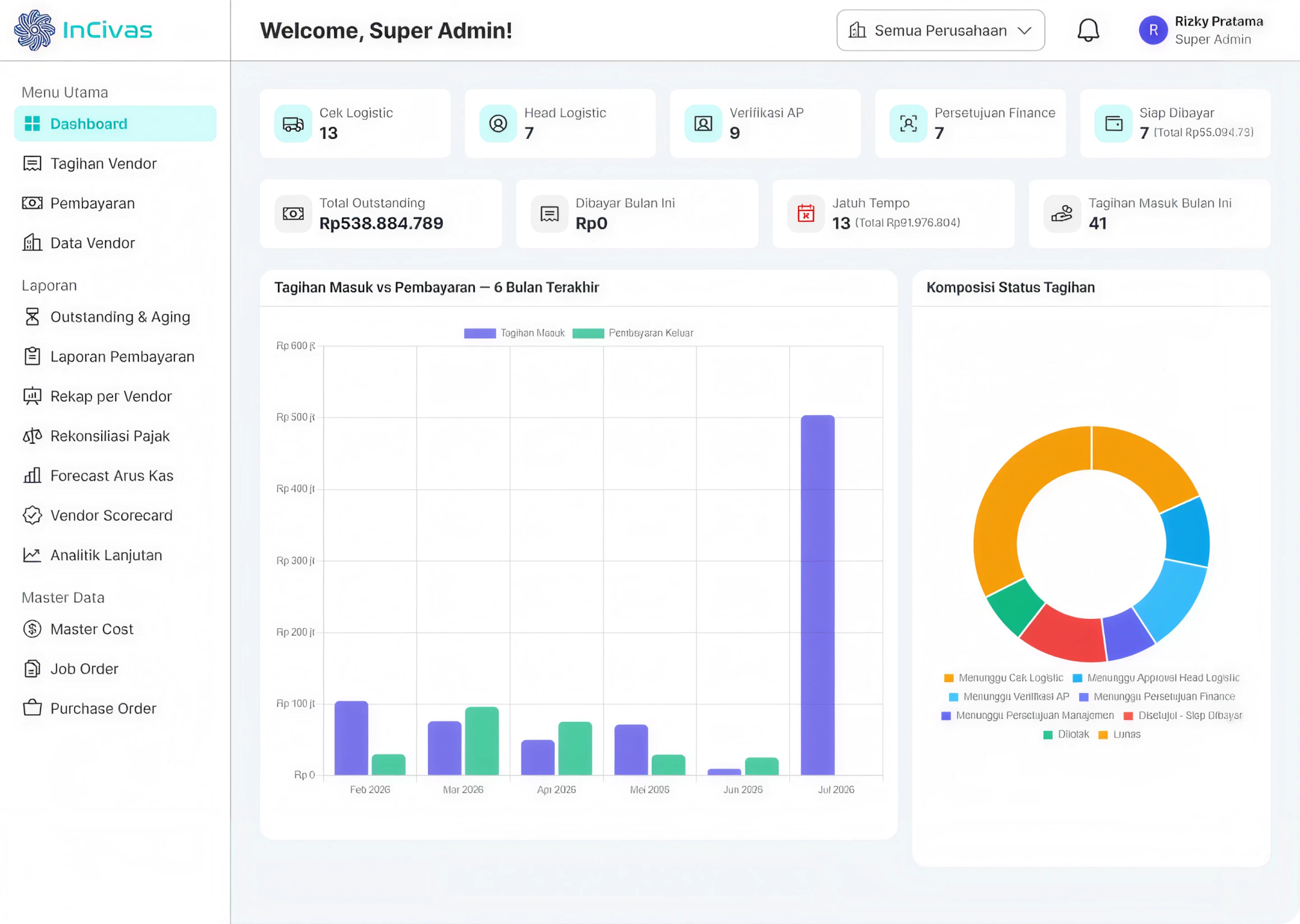Click the Head Logistic user icon

(498, 124)
